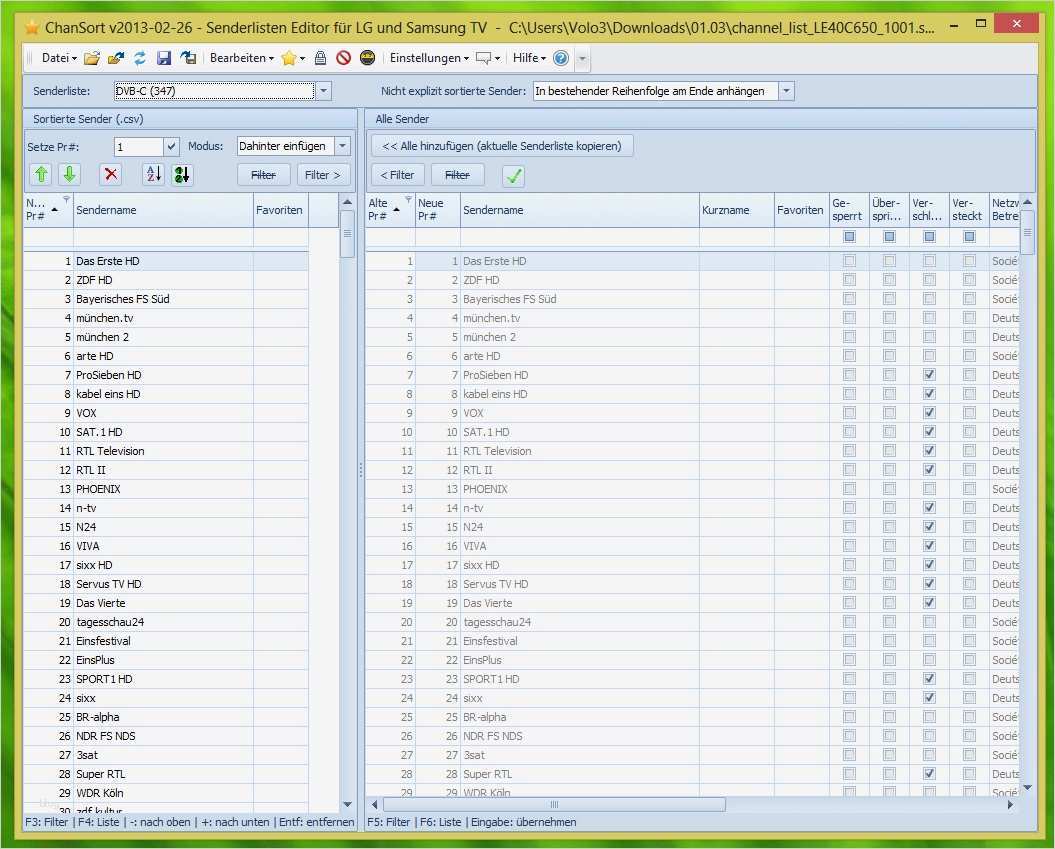Sort channels alphabetically with the A-Z icon
The height and width of the screenshot is (849, 1055).
[x=152, y=173]
